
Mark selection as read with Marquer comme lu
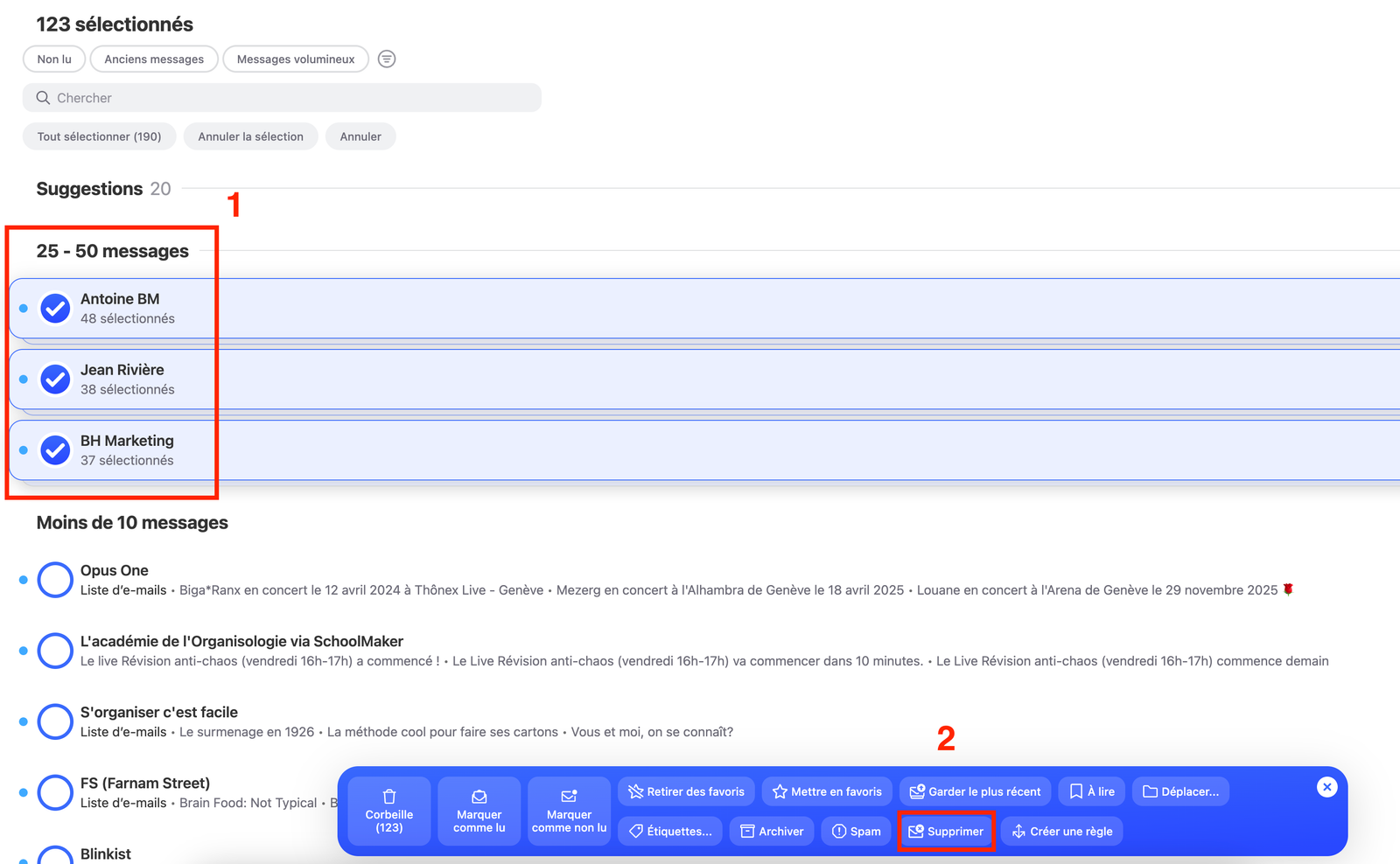click(x=479, y=811)
